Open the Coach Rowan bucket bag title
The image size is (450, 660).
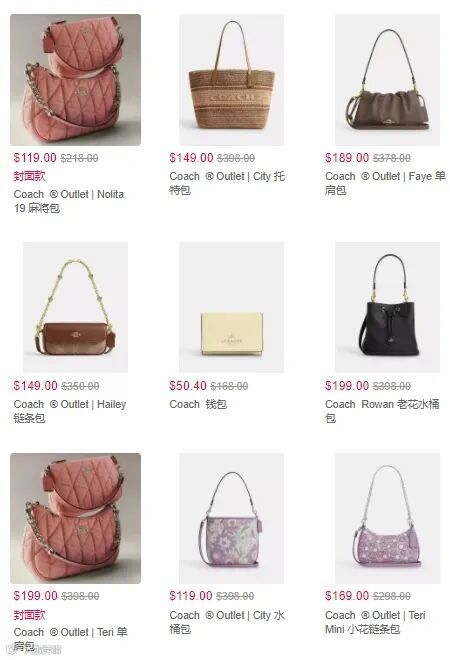(382, 411)
